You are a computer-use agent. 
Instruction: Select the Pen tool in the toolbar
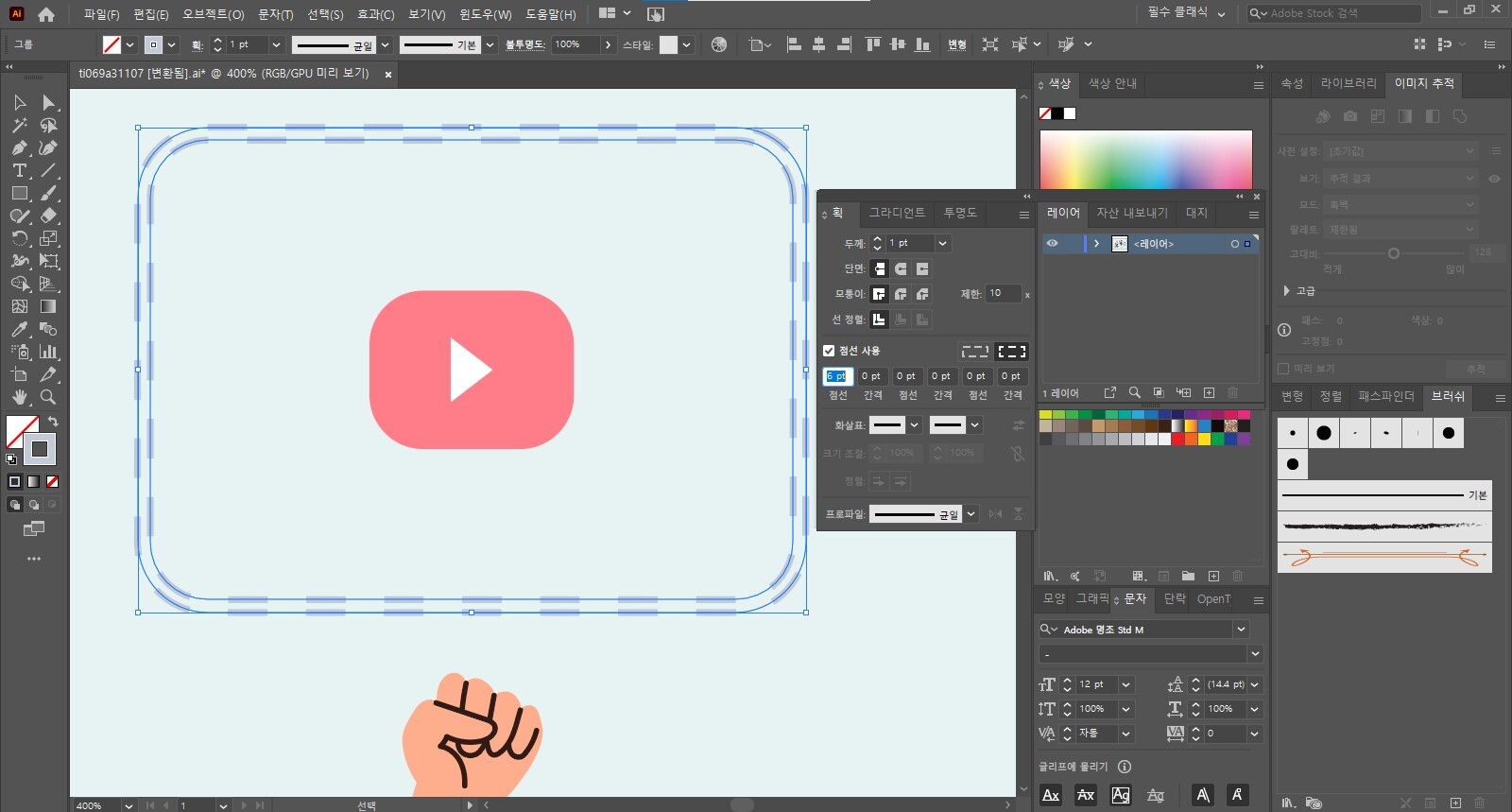pyautogui.click(x=19, y=147)
